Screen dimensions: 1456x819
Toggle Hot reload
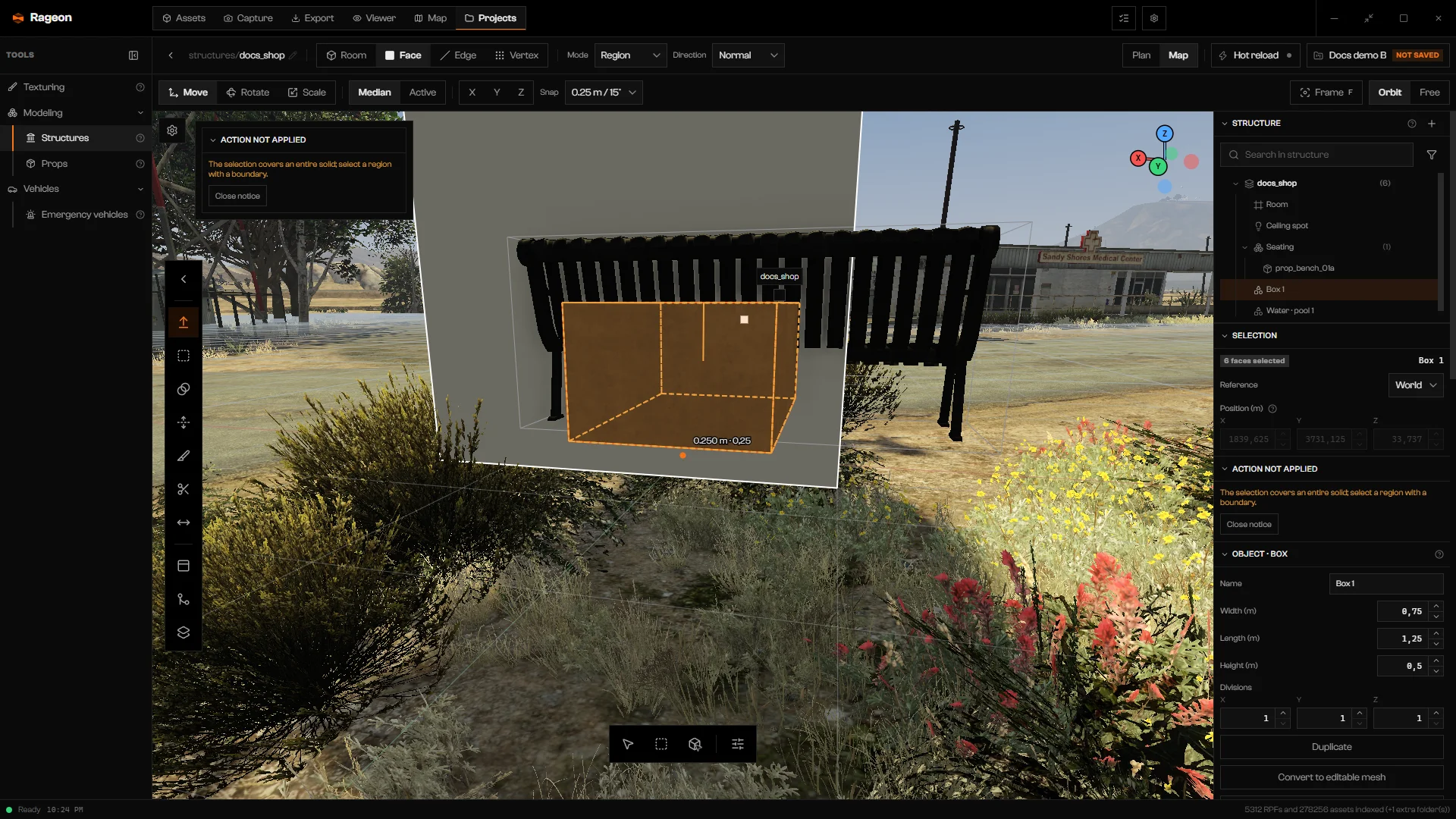click(1255, 55)
